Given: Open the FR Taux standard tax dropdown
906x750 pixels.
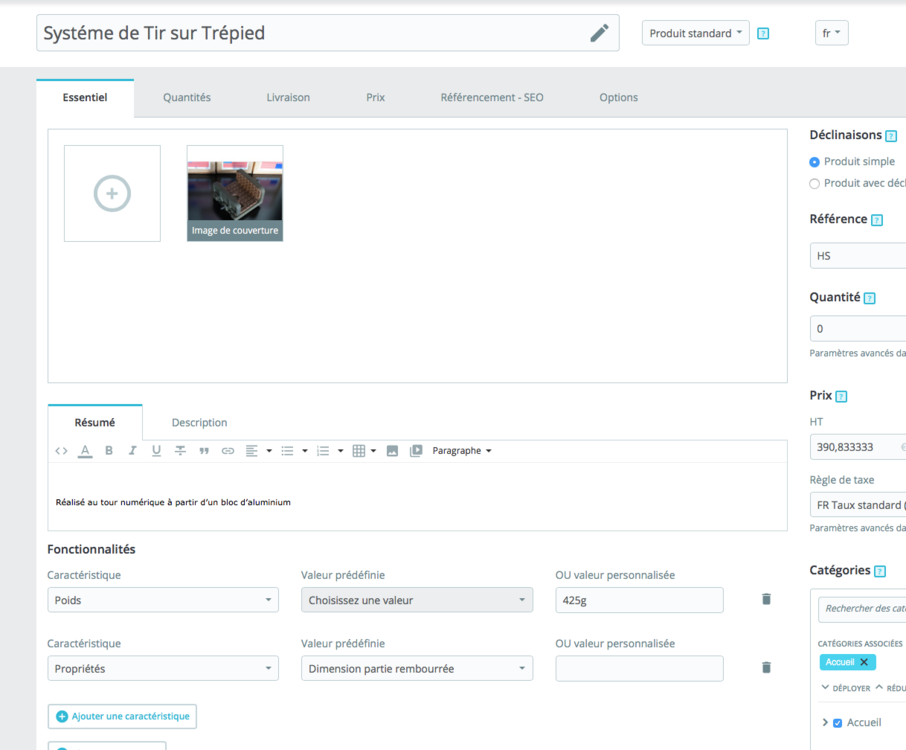Looking at the screenshot, I should pyautogui.click(x=858, y=505).
